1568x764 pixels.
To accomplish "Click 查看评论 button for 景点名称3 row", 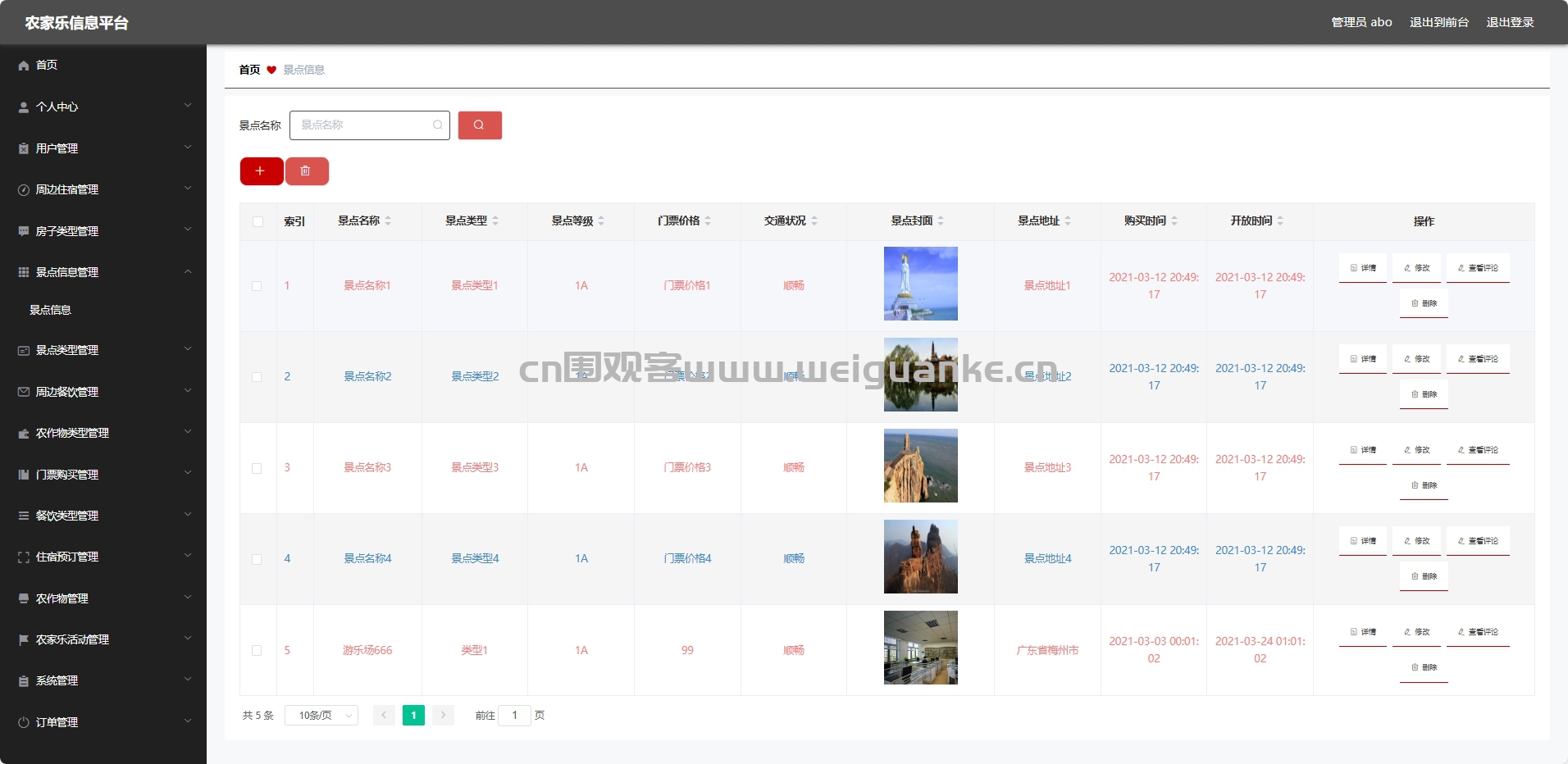I will tap(1478, 450).
